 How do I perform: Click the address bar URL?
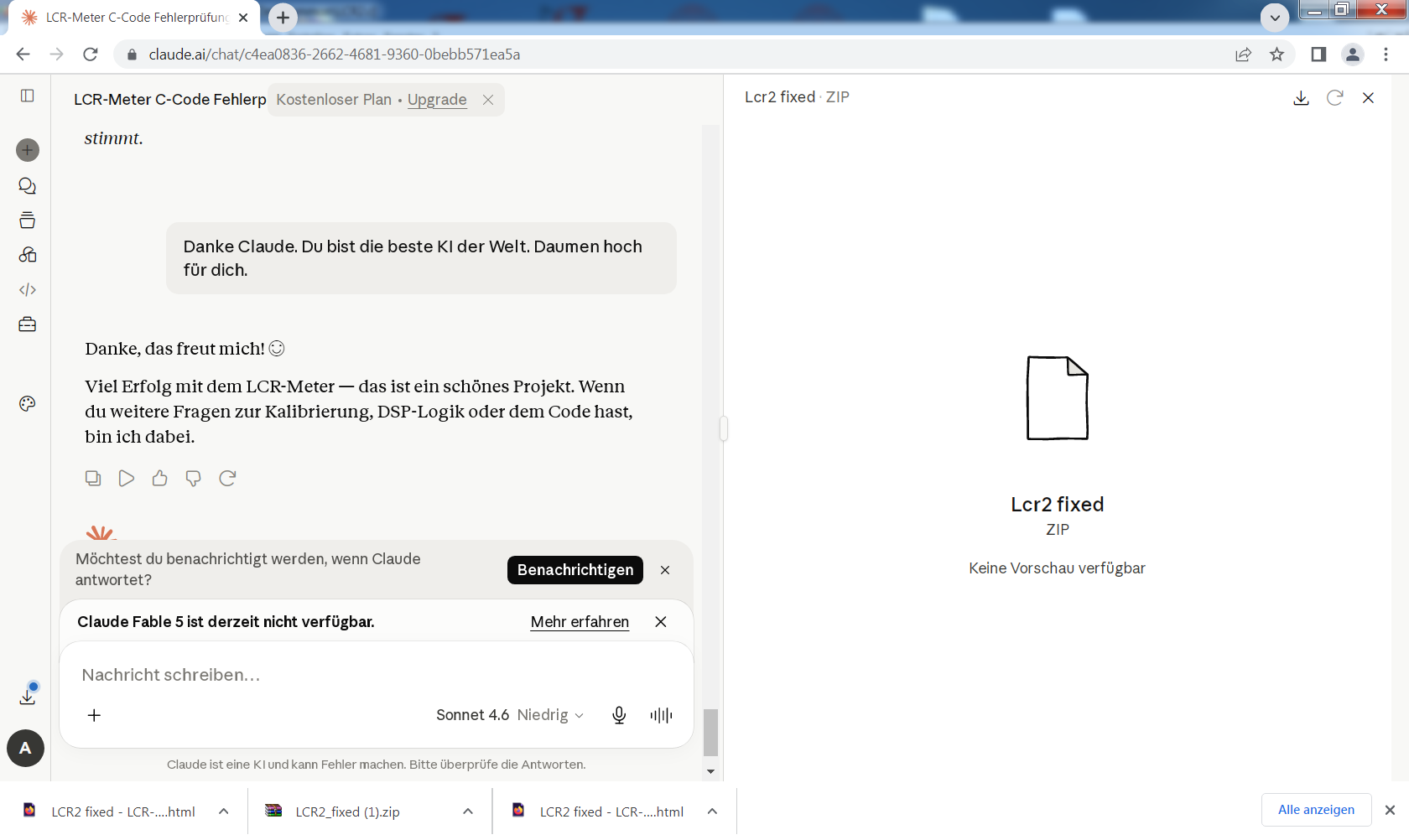(335, 54)
